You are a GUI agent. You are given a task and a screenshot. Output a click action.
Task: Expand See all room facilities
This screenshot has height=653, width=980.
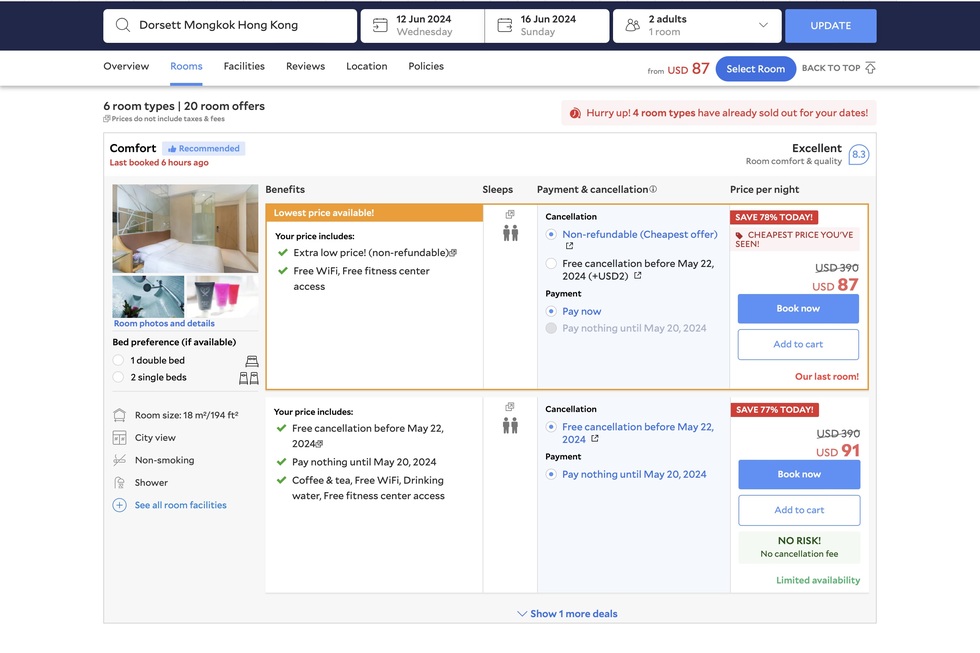click(181, 505)
